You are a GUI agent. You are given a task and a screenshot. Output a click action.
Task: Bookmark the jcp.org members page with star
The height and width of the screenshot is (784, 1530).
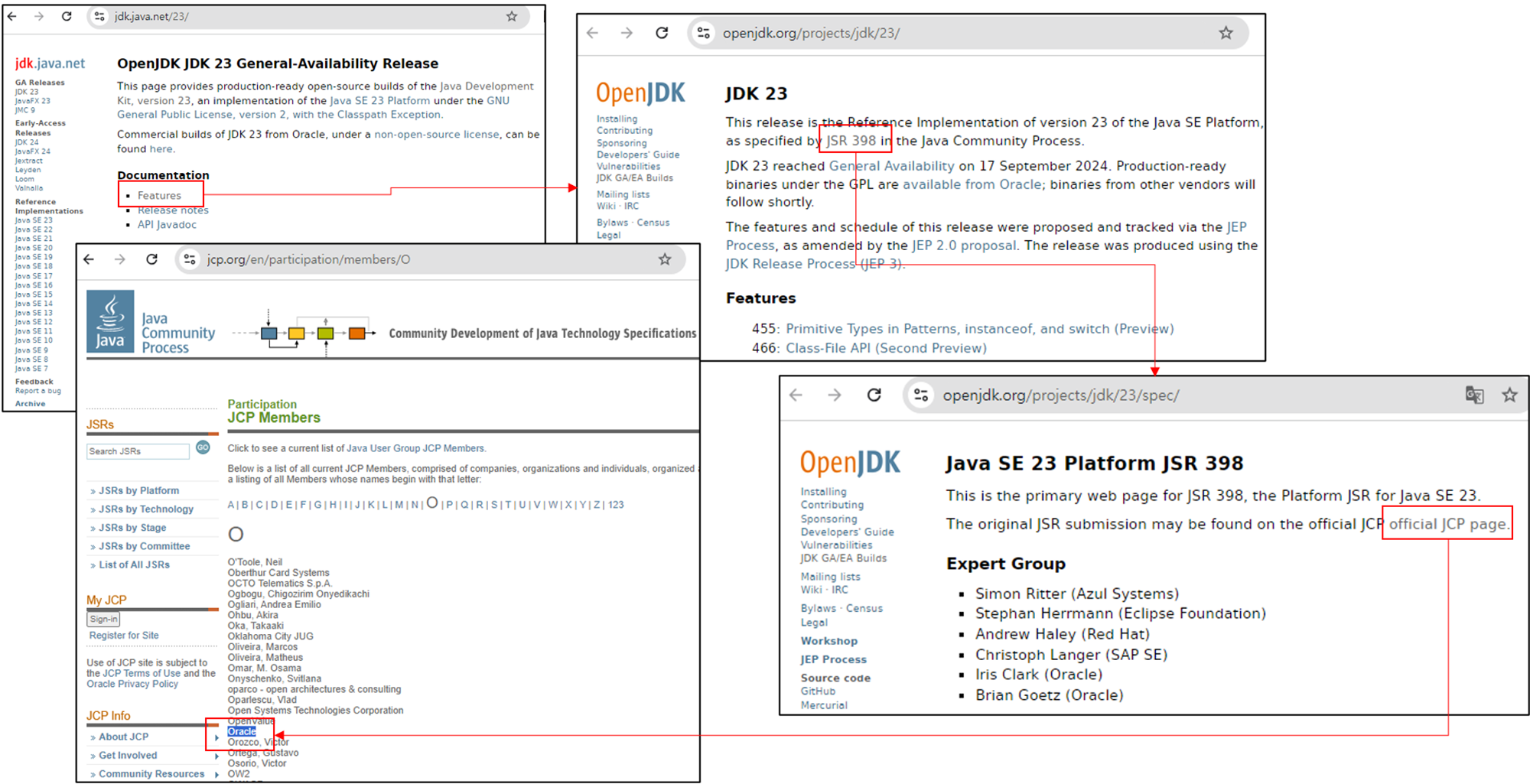(x=665, y=259)
